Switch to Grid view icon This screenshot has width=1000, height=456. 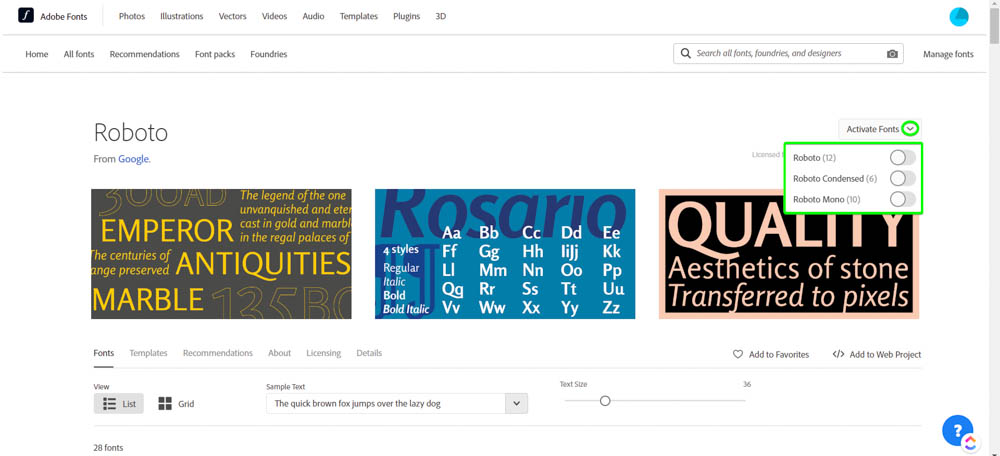pyautogui.click(x=165, y=404)
